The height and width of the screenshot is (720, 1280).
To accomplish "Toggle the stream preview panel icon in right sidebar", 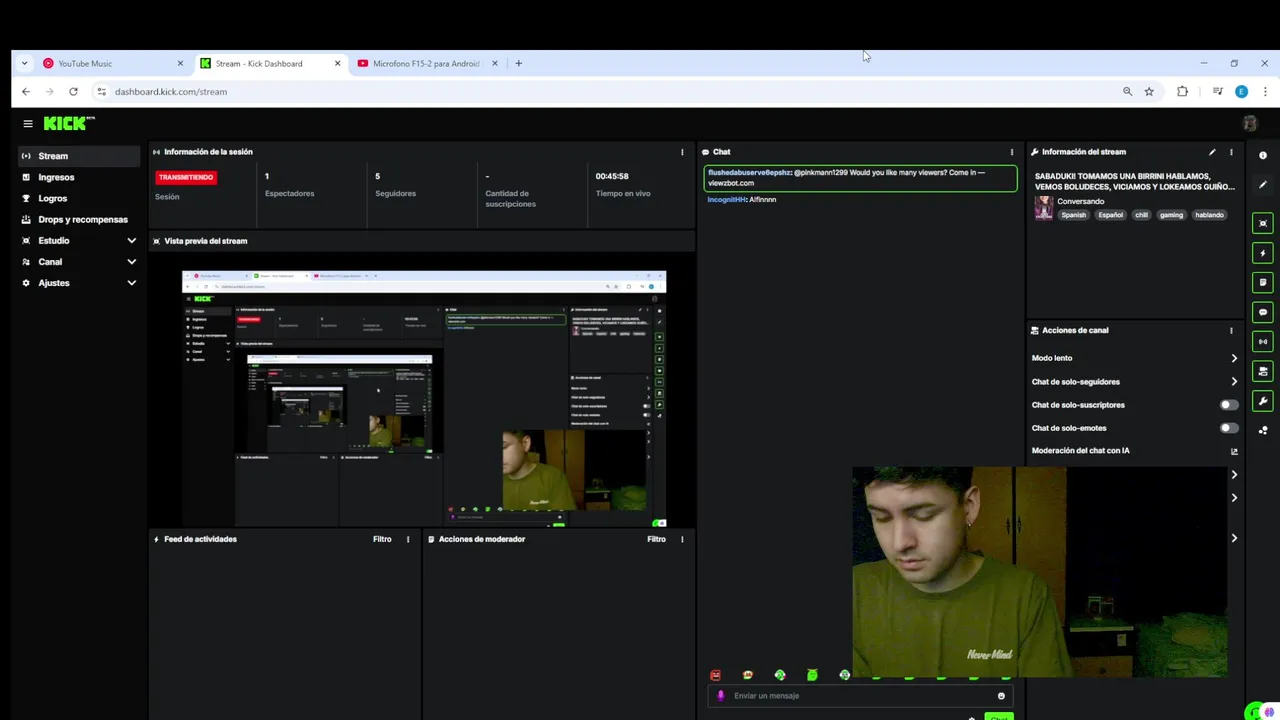I will pos(1263,223).
